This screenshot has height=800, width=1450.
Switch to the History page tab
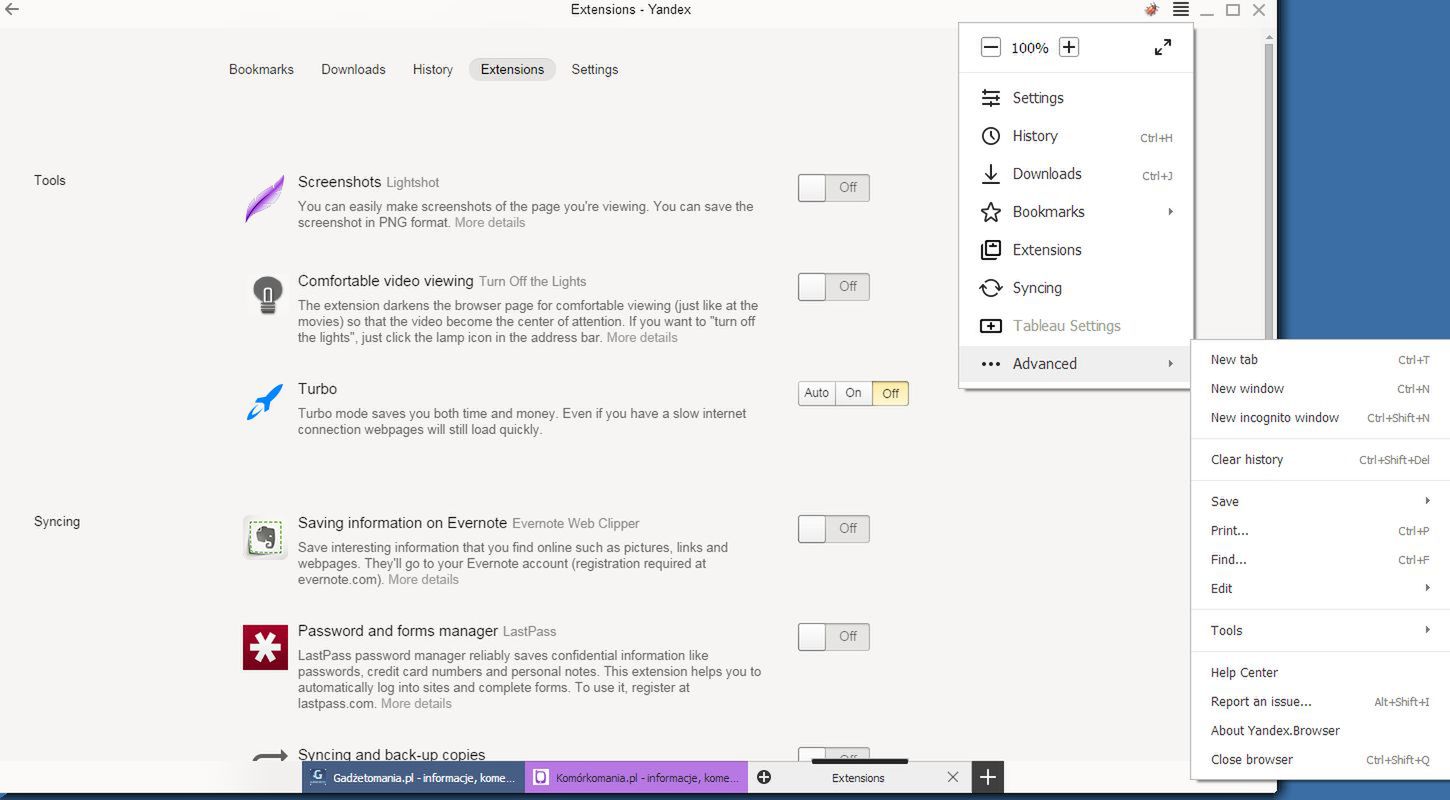tap(432, 69)
